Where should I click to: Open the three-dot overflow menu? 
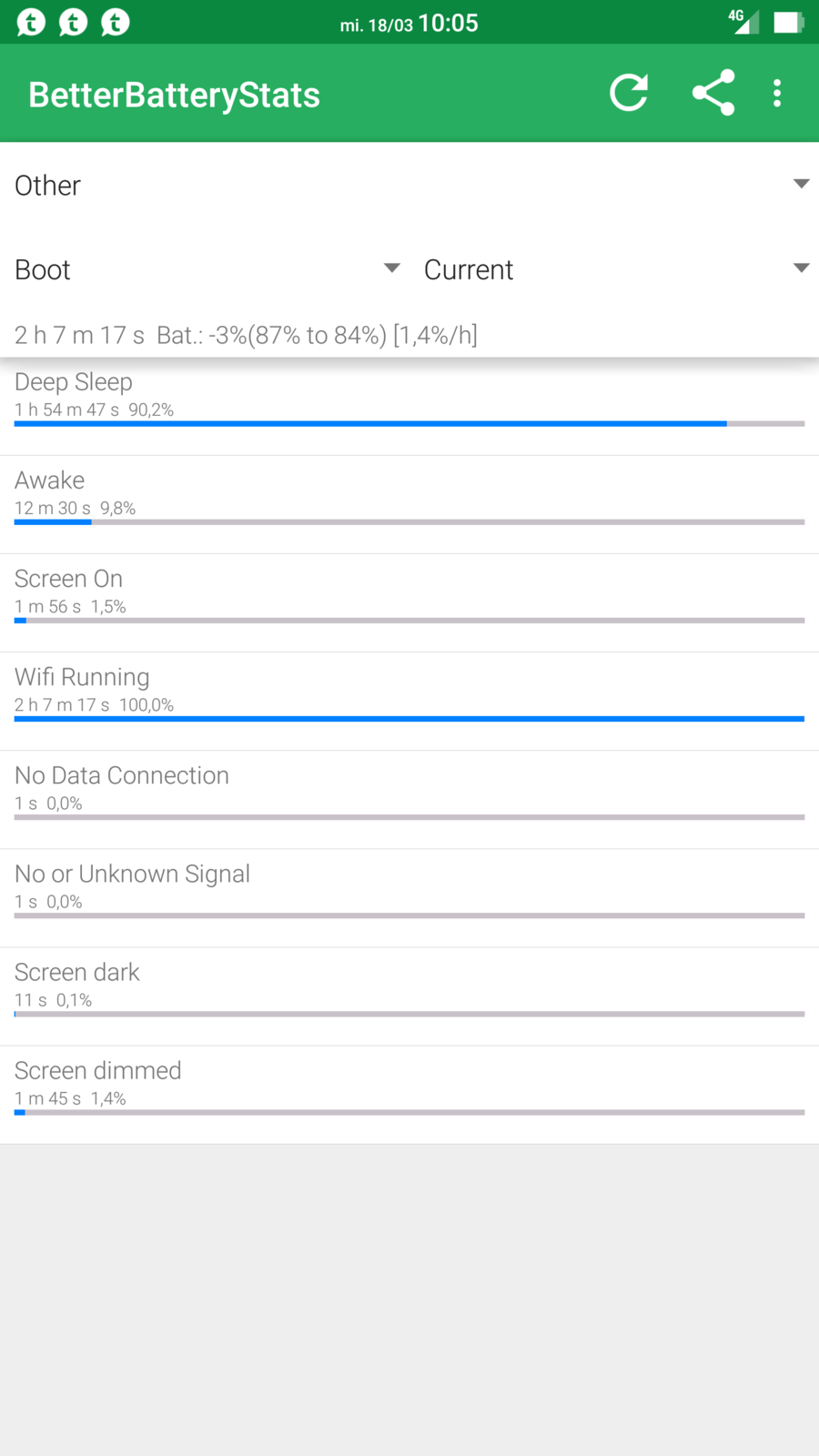click(777, 93)
